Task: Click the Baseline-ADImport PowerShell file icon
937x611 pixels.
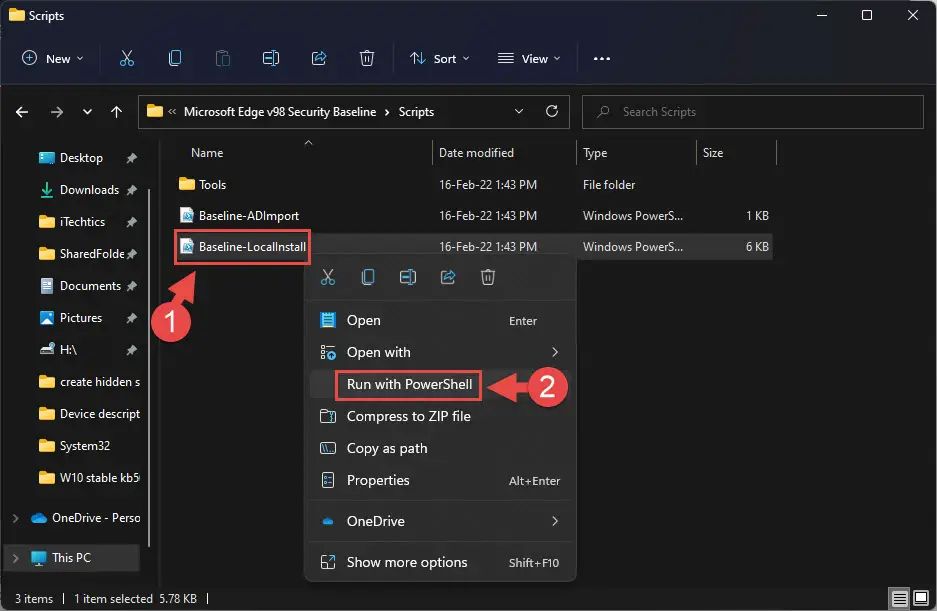Action: pos(187,215)
